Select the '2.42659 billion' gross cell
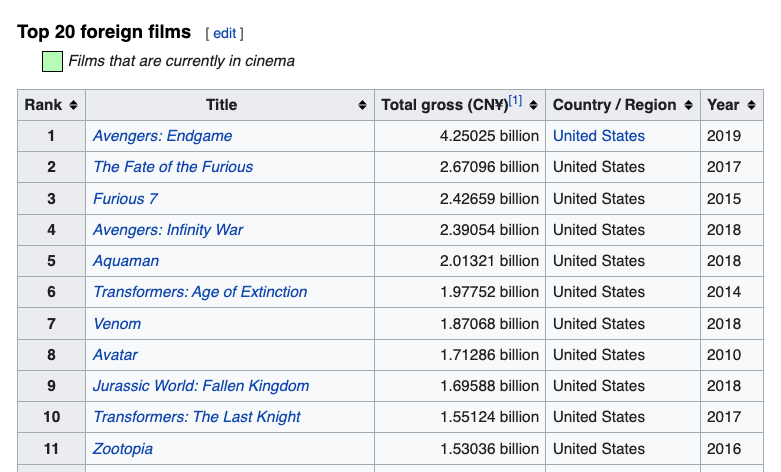This screenshot has width=781, height=472. point(460,199)
